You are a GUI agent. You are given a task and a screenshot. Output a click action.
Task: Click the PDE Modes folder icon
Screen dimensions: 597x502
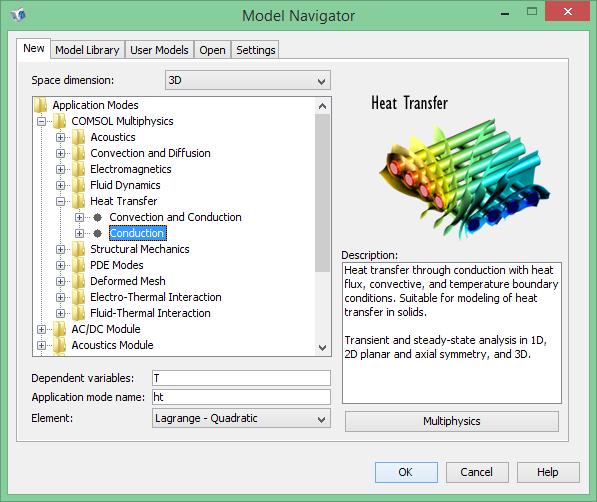78,265
